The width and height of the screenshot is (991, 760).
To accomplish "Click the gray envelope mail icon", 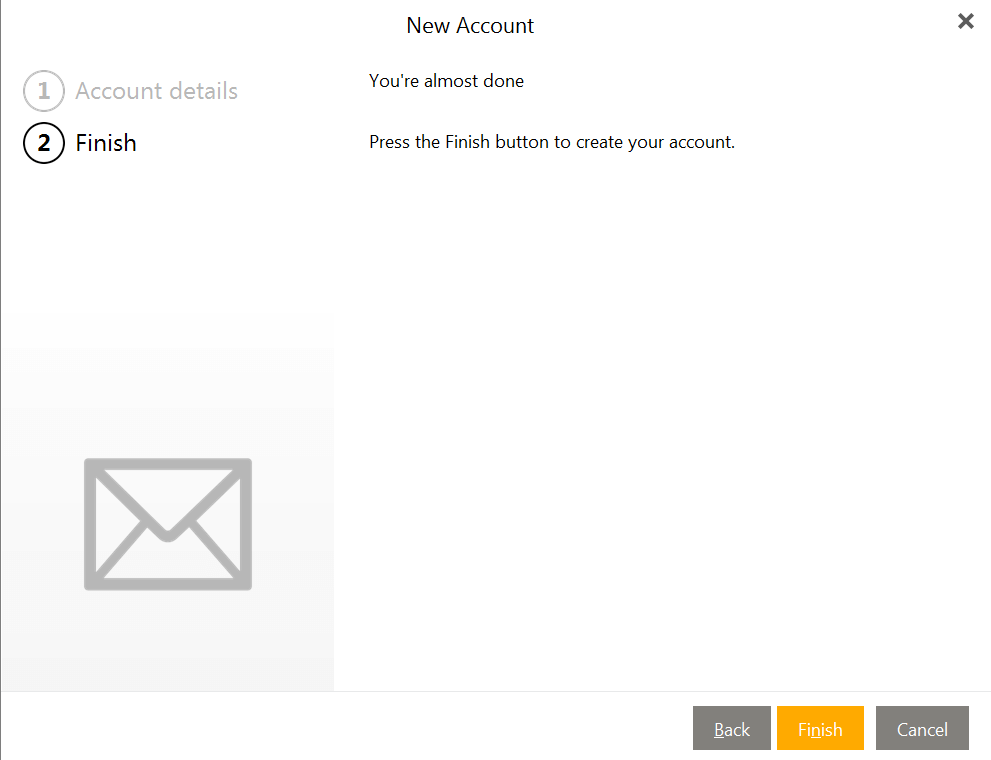I will click(168, 524).
